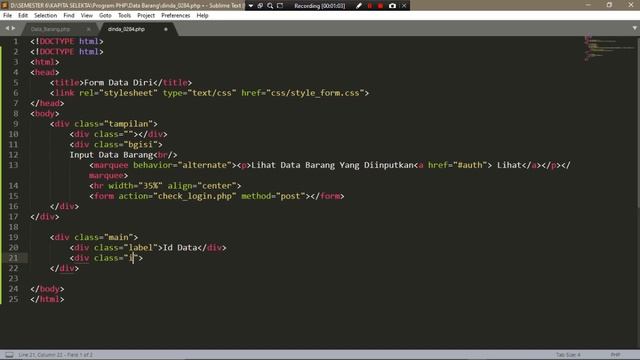
Task: Click the PHP syntax selector in status bar
Action: 615,355
